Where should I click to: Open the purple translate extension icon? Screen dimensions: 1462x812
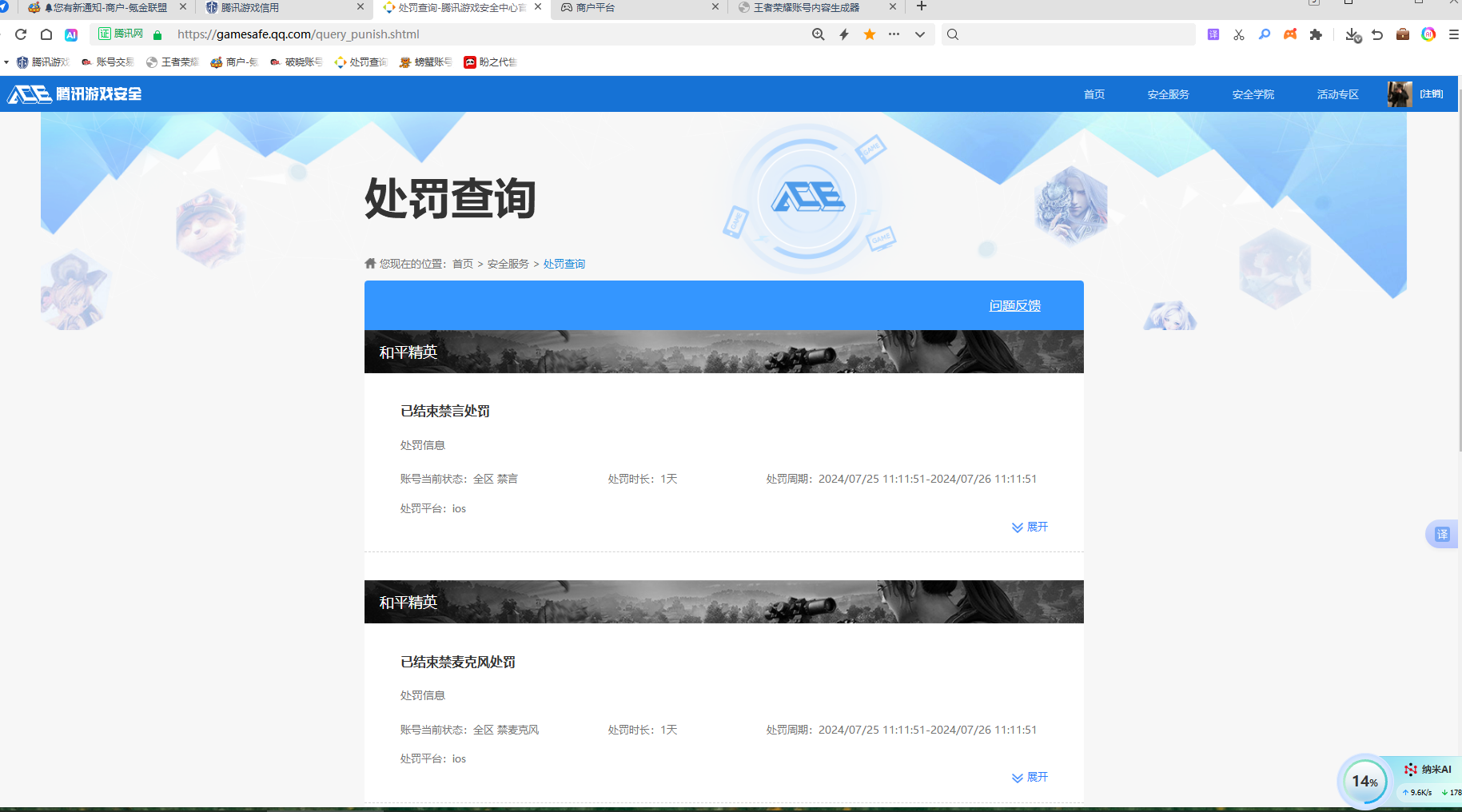pos(1213,34)
